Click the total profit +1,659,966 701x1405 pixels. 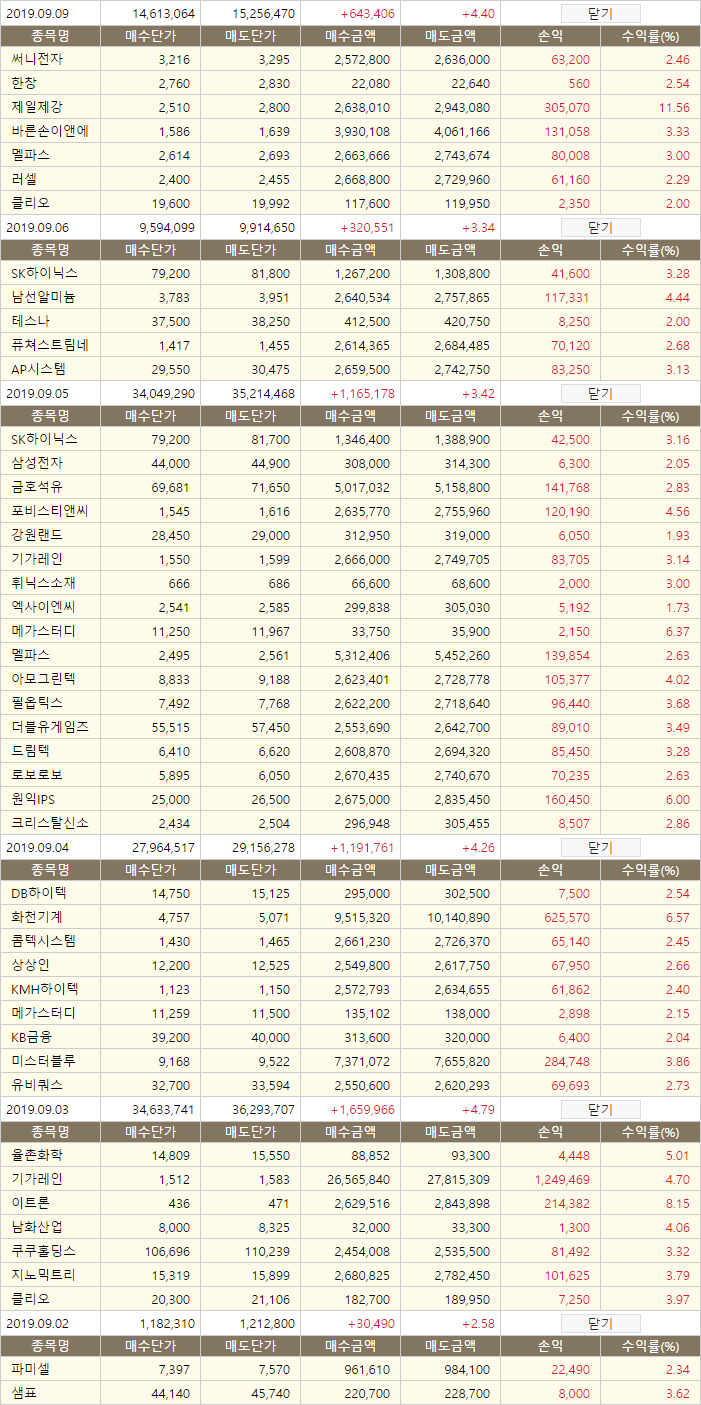click(x=362, y=1110)
